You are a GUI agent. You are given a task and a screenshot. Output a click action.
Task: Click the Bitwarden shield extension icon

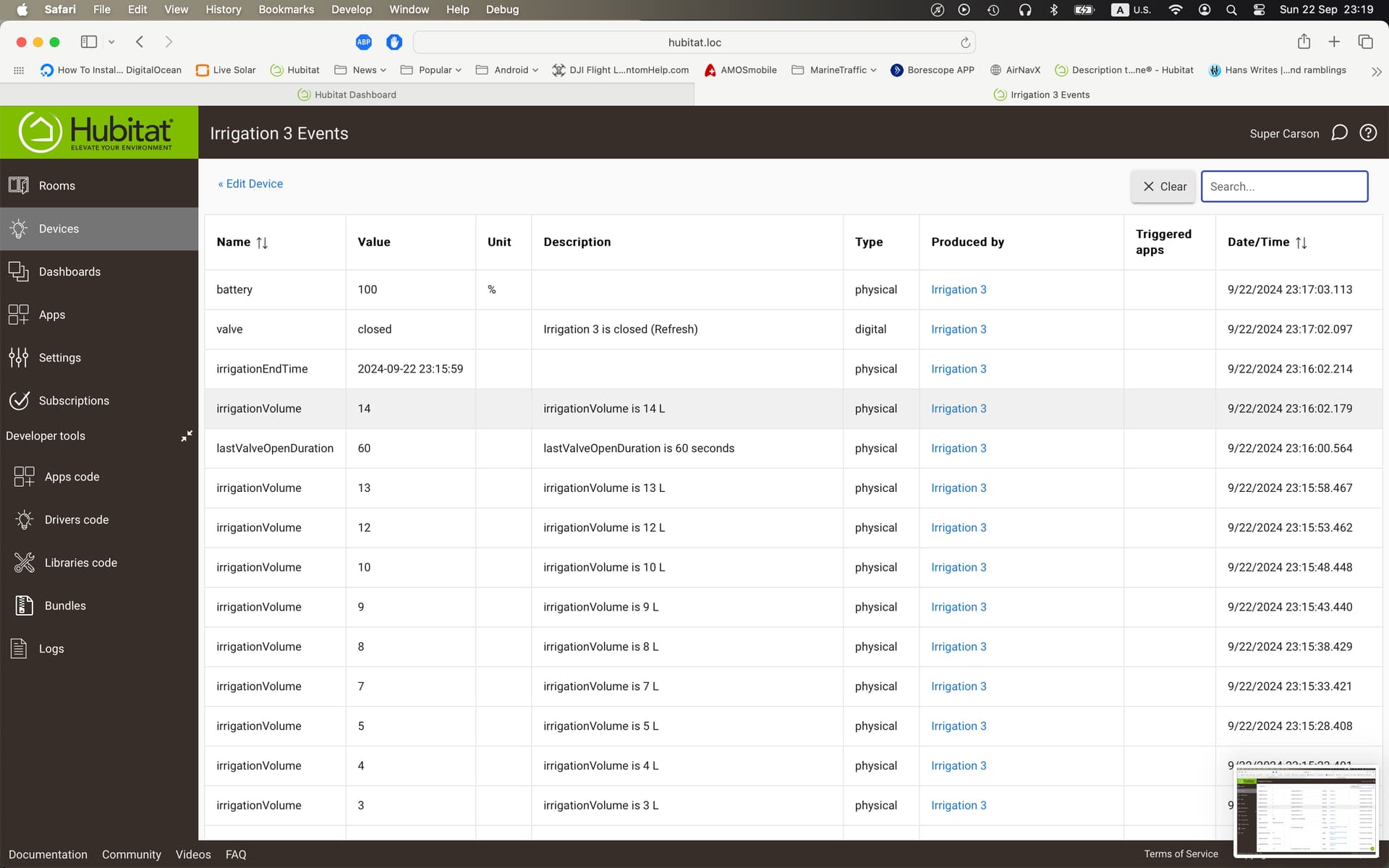pyautogui.click(x=394, y=42)
